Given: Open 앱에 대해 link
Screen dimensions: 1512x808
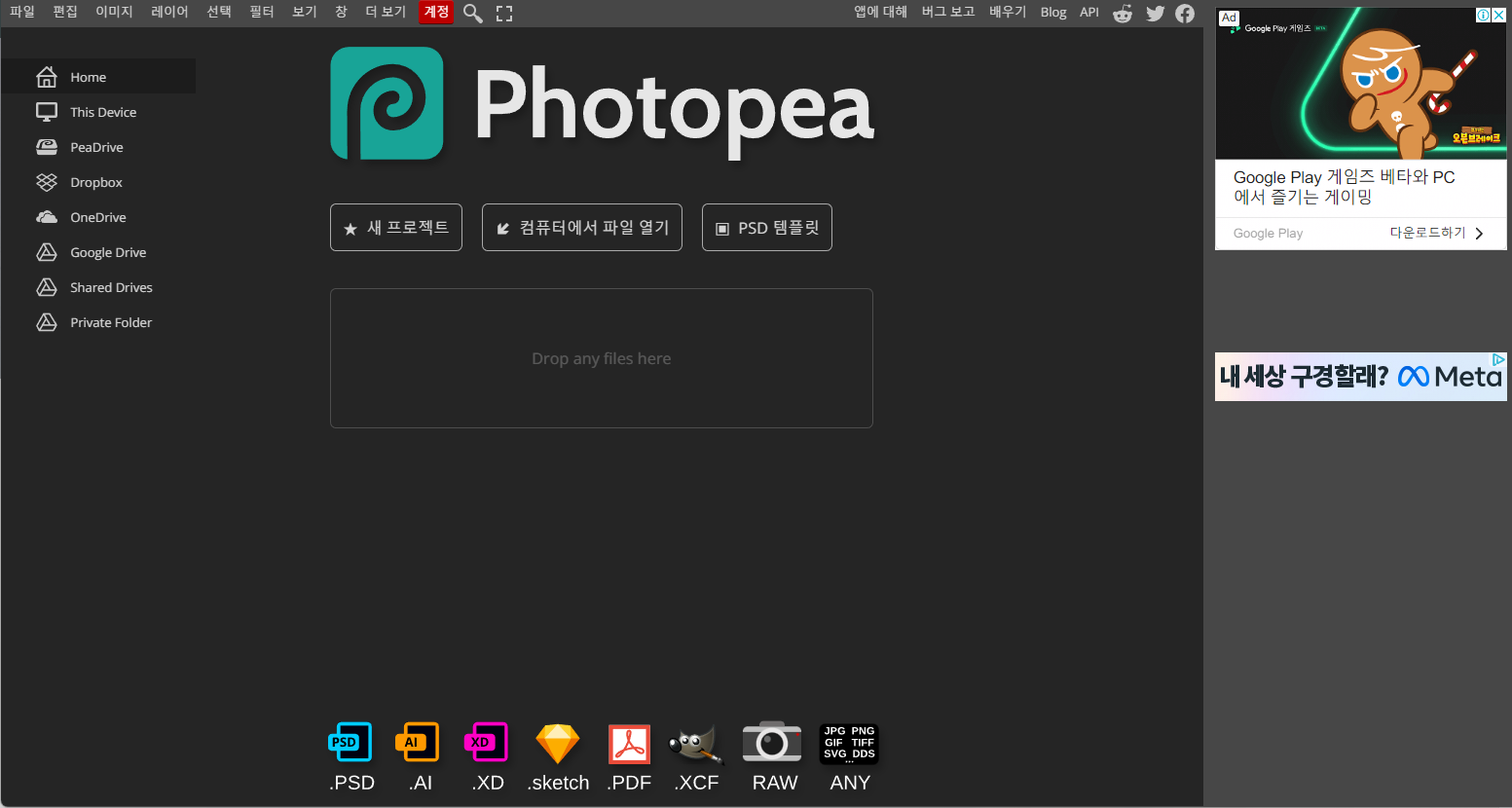Looking at the screenshot, I should point(880,12).
